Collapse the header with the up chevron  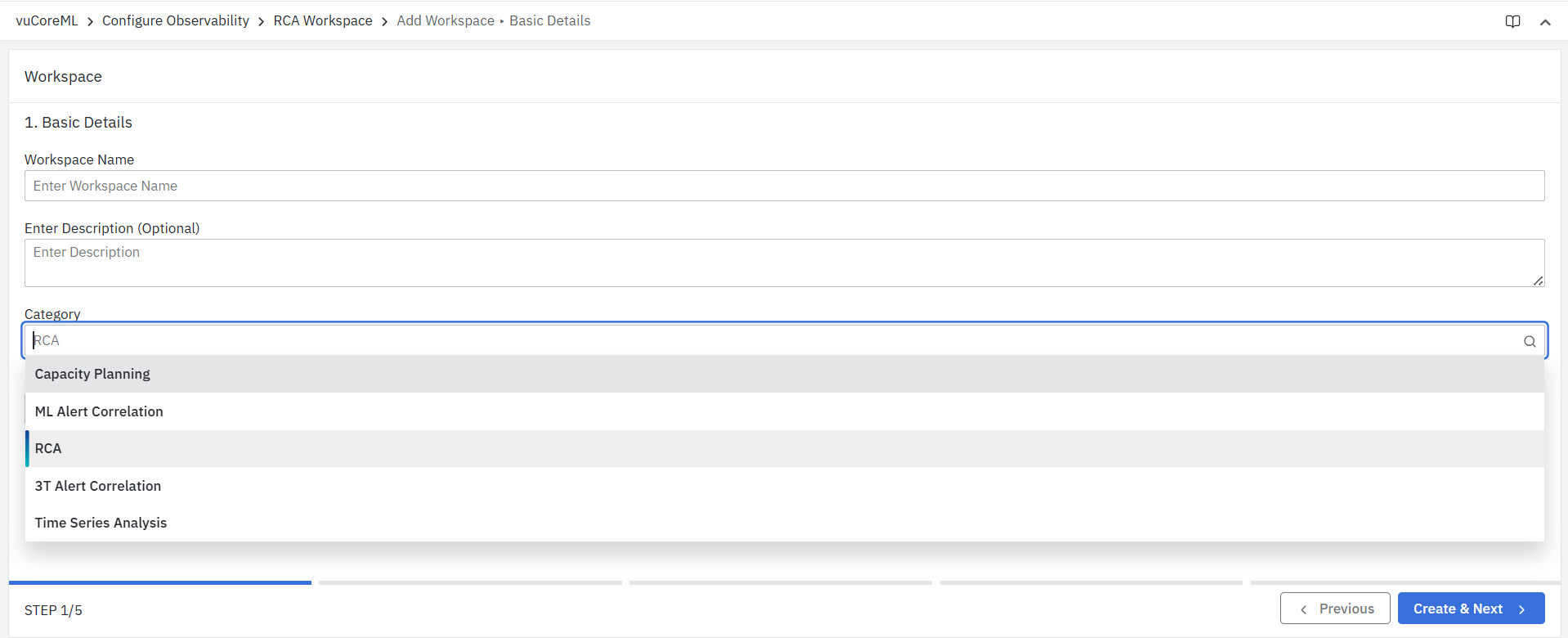[x=1545, y=22]
